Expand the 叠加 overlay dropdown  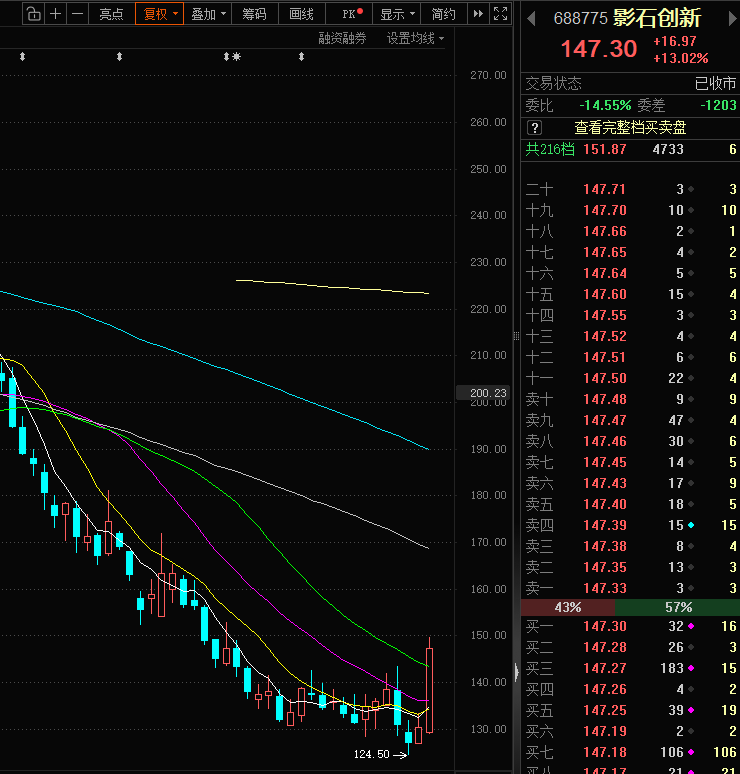[x=208, y=14]
